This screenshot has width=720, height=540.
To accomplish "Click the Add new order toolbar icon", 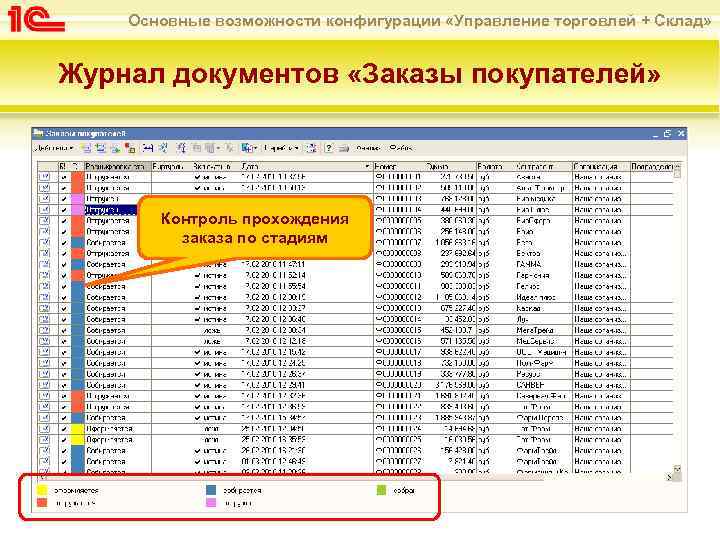I will [x=86, y=148].
